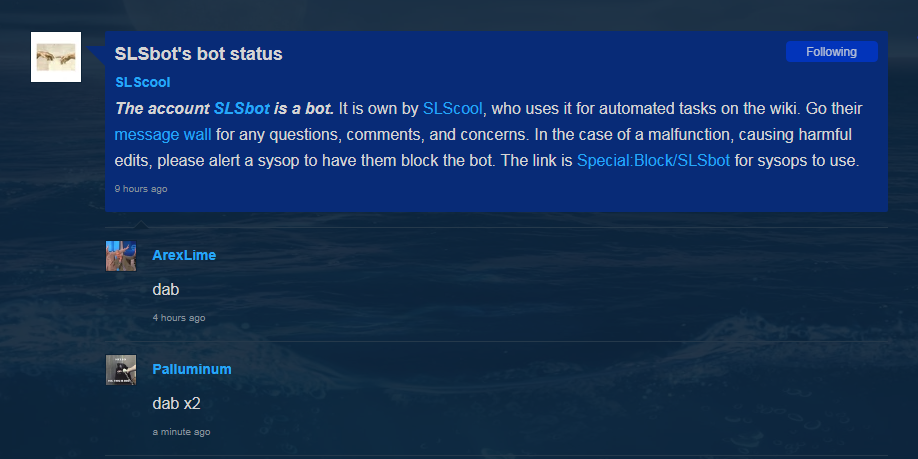The image size is (918, 459).
Task: Open the thread title SLSbot's bot status
Action: pos(198,54)
